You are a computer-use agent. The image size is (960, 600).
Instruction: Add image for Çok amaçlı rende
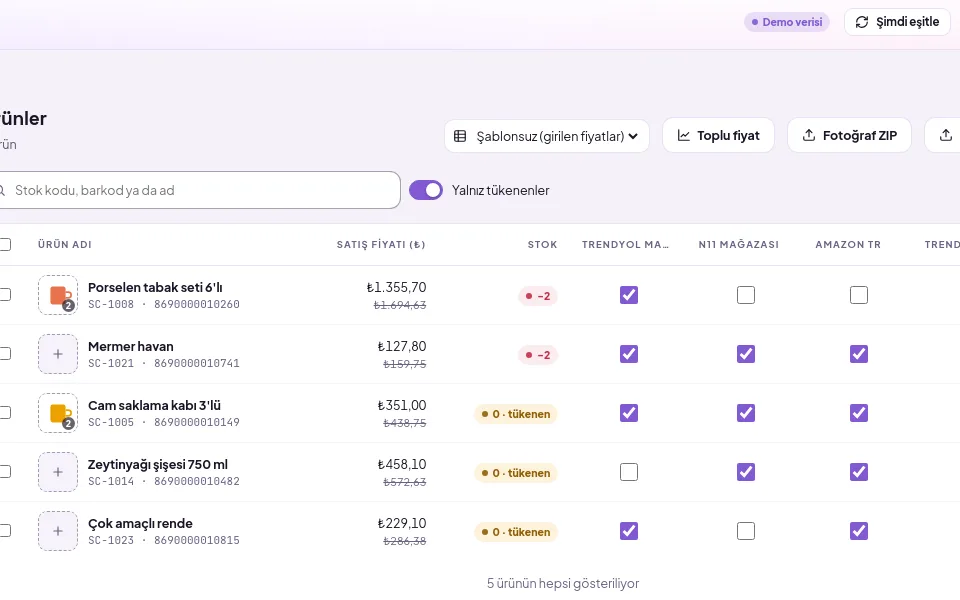point(58,531)
